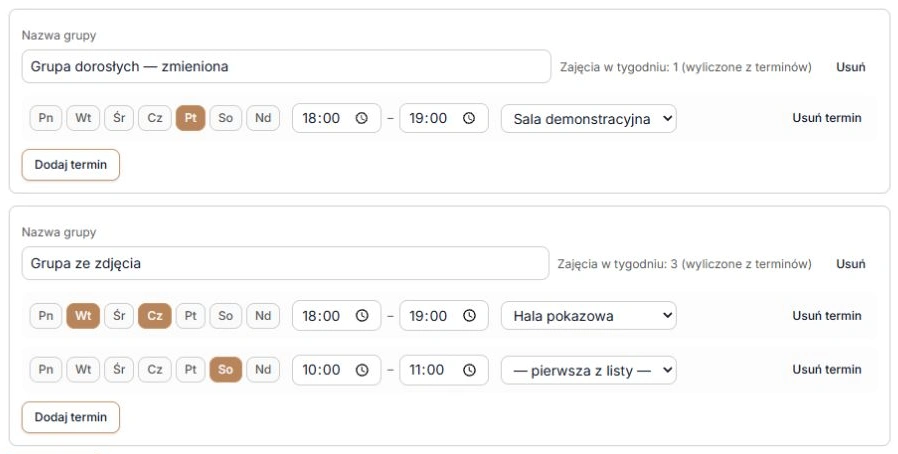This screenshot has height=454, width=898.
Task: Toggle So day in Hala pokazowa row
Action: (226, 315)
